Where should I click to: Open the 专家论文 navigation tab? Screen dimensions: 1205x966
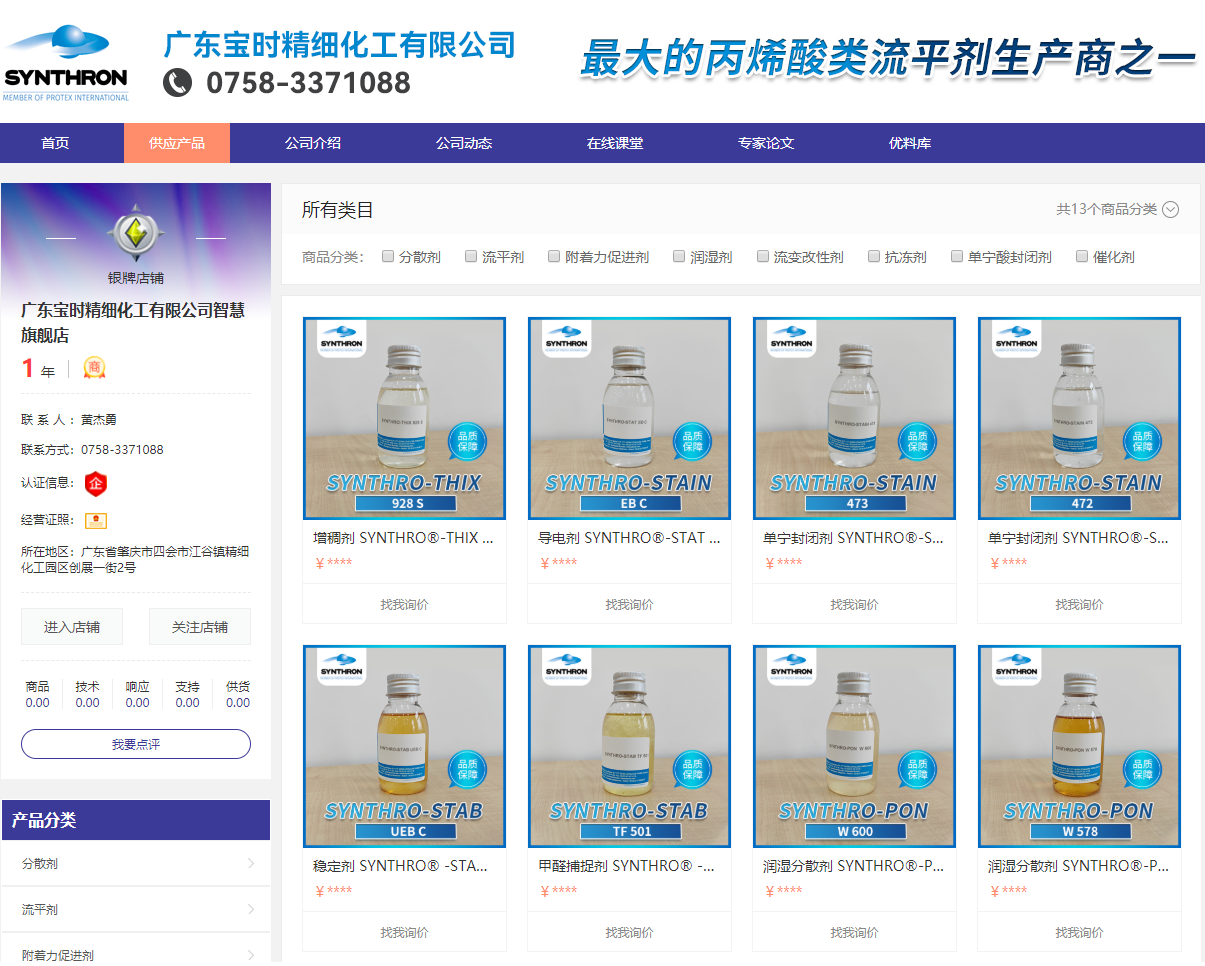tap(766, 143)
